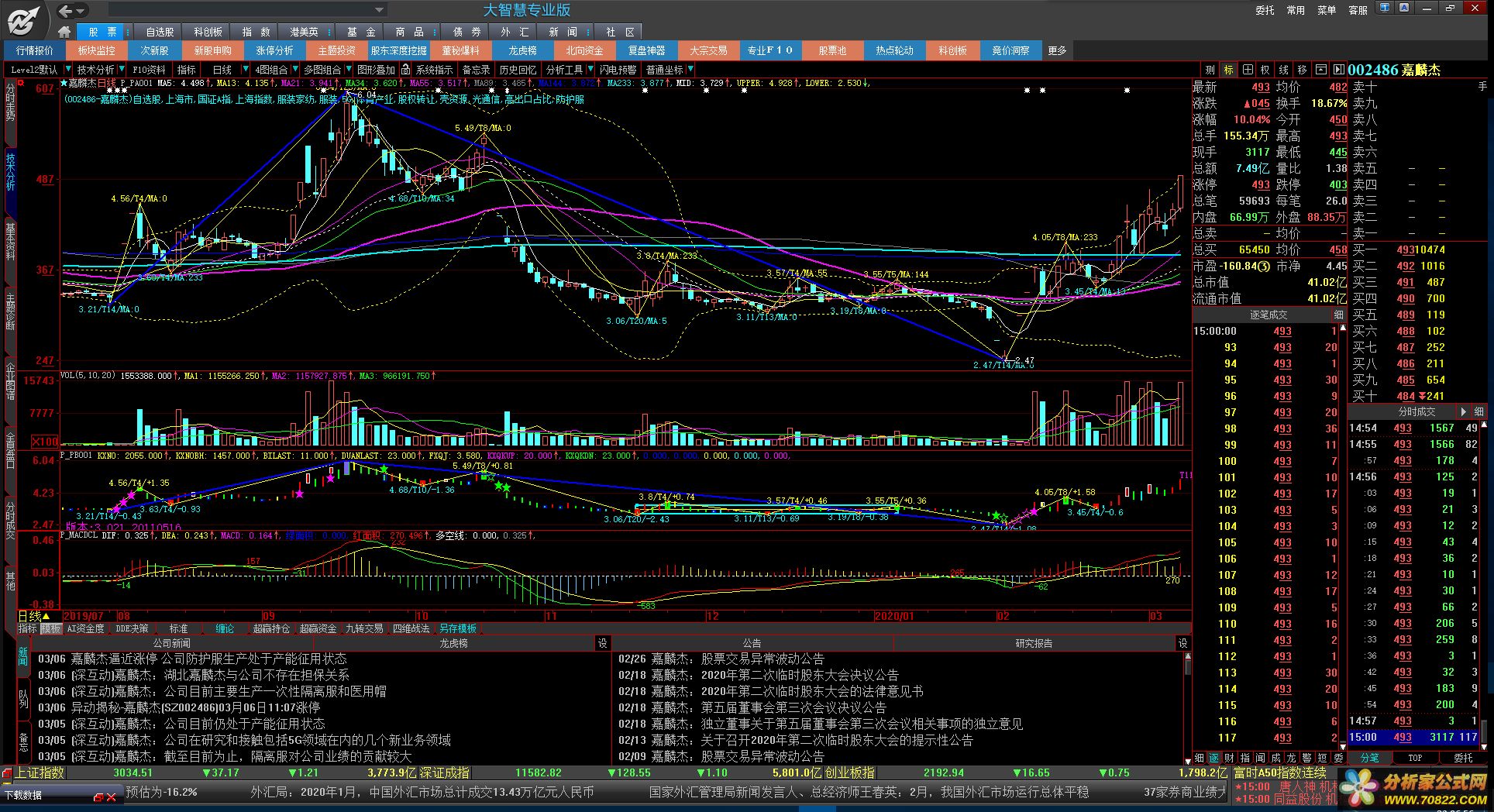This screenshot has width=1494, height=812.
Task: Open the home page icon
Action: click(65, 32)
